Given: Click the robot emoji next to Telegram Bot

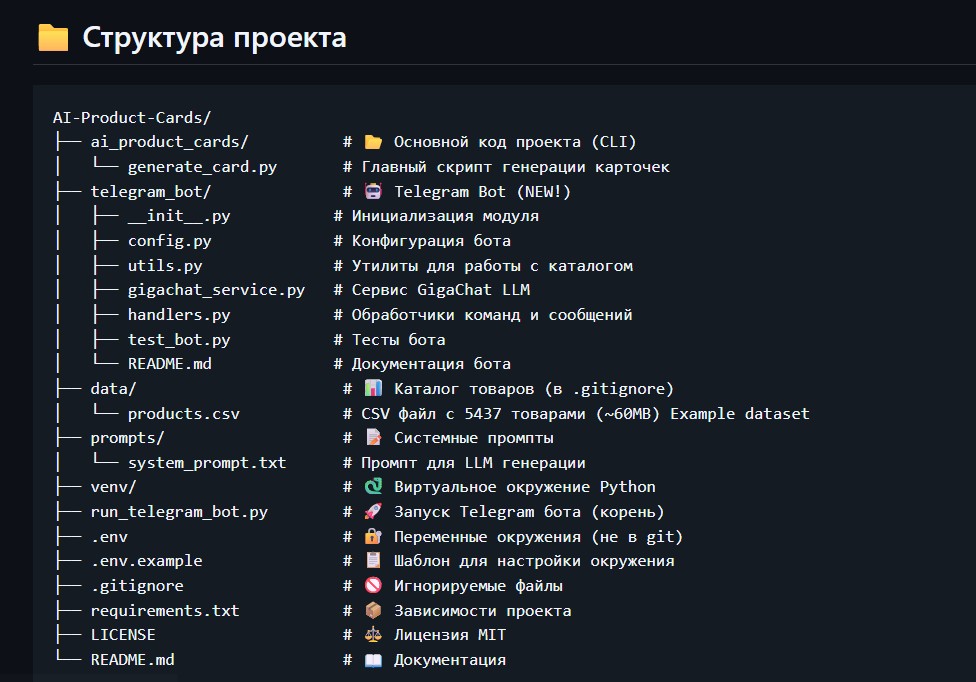Looking at the screenshot, I should tap(373, 191).
